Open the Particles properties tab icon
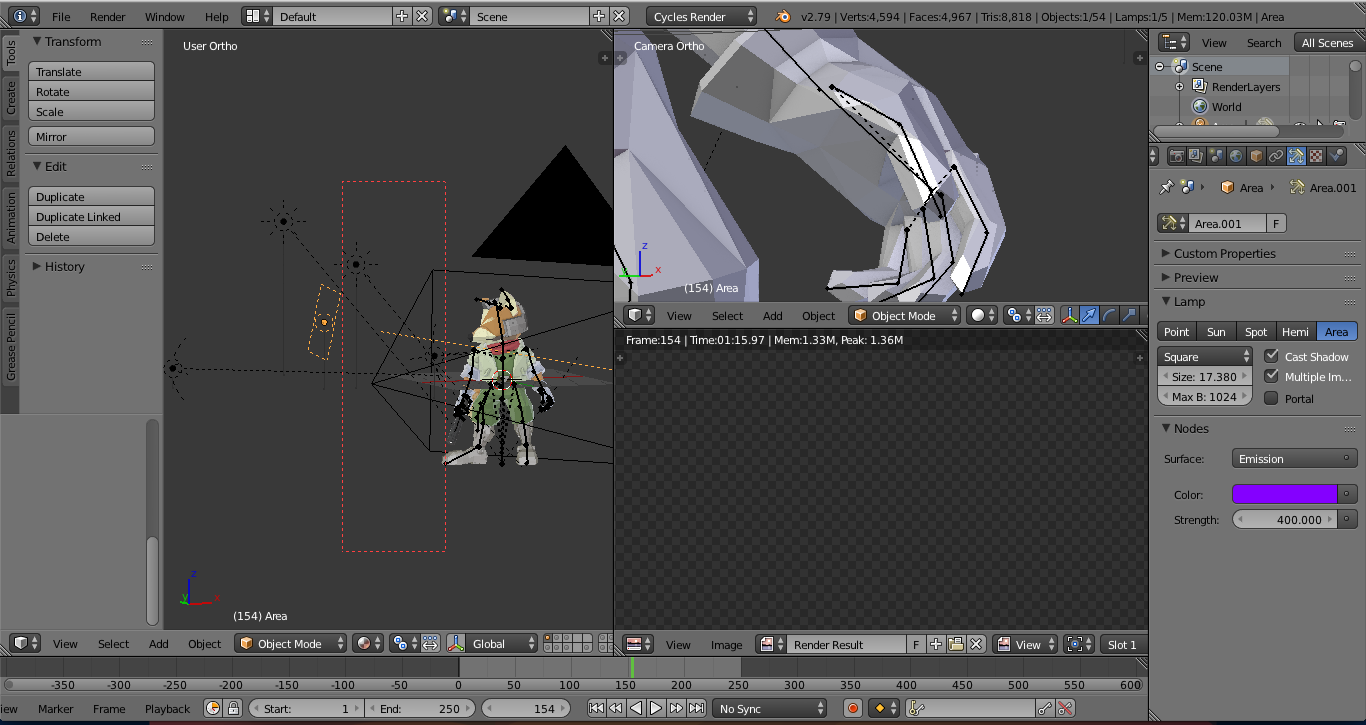This screenshot has height=725, width=1366. tap(1336, 155)
